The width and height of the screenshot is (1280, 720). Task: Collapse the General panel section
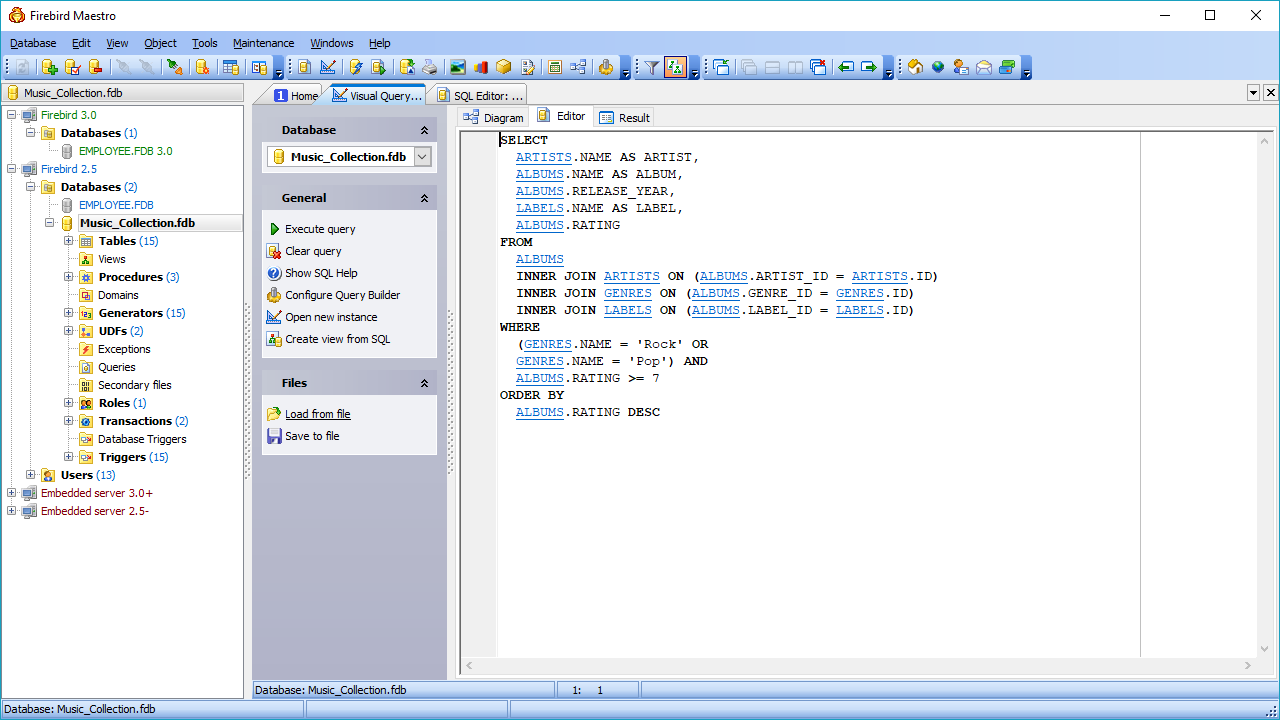tap(424, 198)
